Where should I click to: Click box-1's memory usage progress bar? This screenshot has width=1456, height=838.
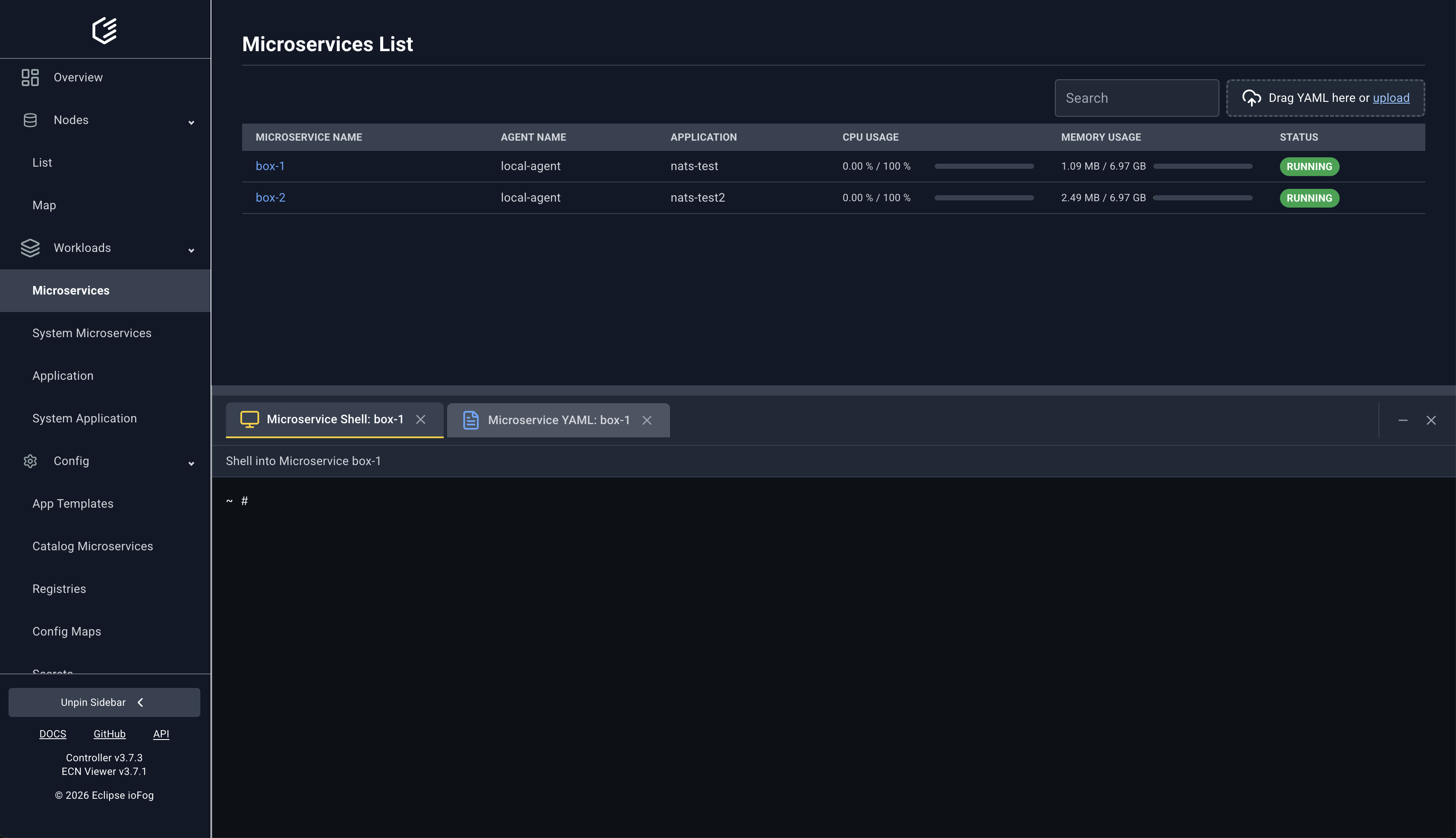tap(1203, 166)
